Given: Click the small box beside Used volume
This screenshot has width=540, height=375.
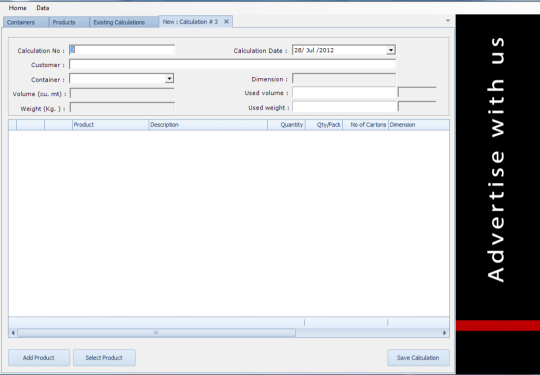Looking at the screenshot, I should [x=417, y=93].
